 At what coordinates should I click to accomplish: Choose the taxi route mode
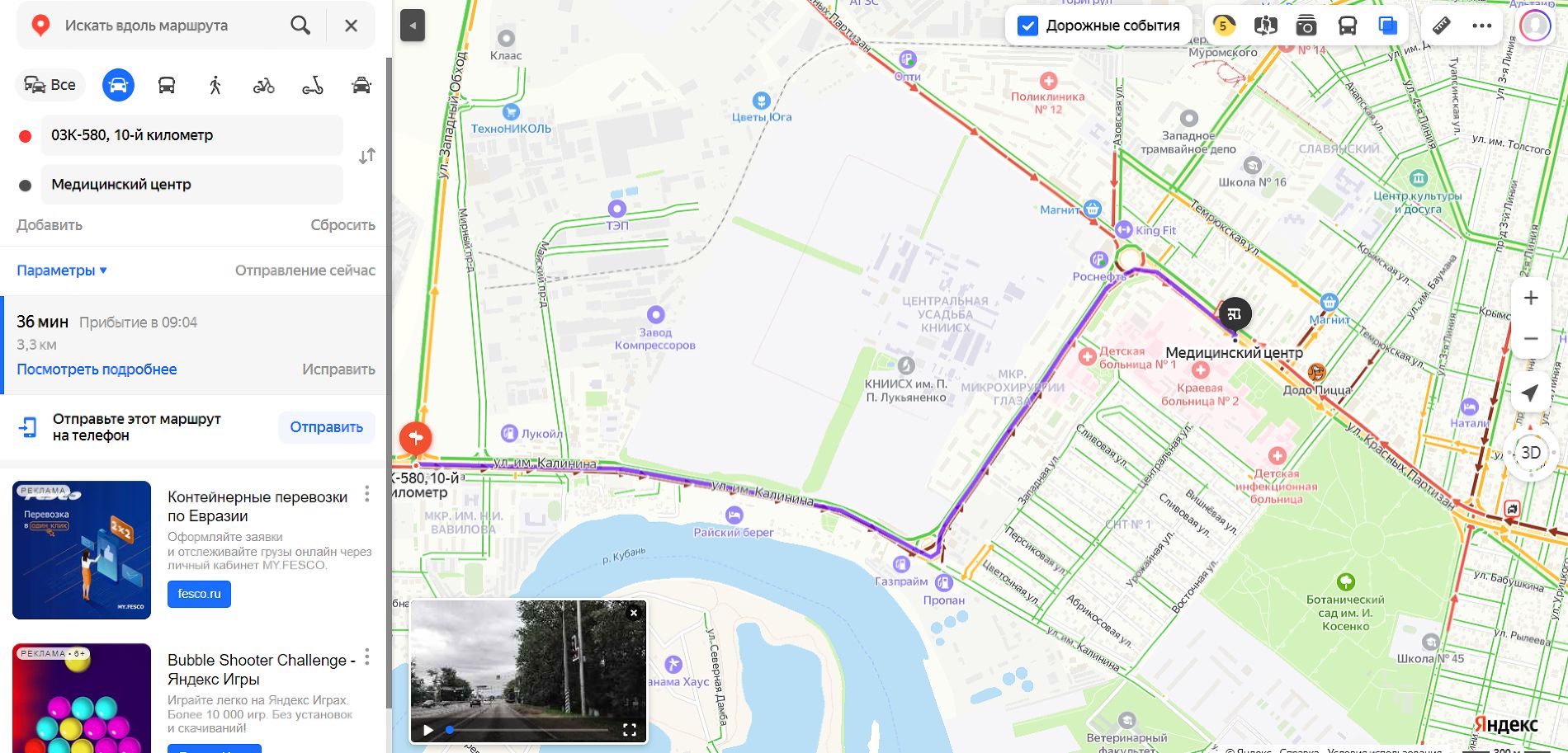[x=361, y=85]
